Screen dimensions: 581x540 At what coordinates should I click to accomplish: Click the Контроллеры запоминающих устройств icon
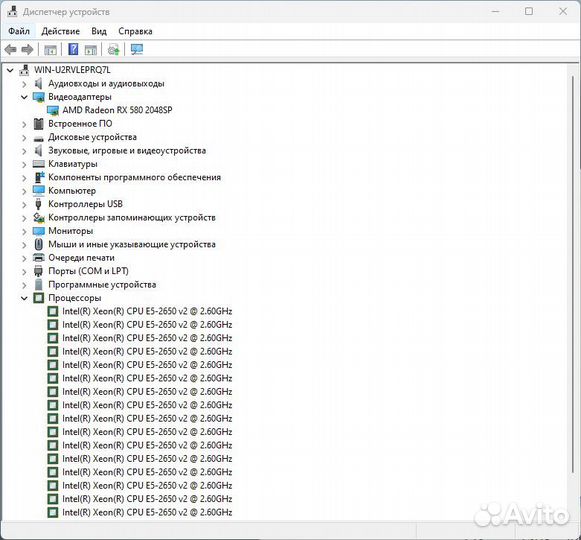tap(39, 218)
